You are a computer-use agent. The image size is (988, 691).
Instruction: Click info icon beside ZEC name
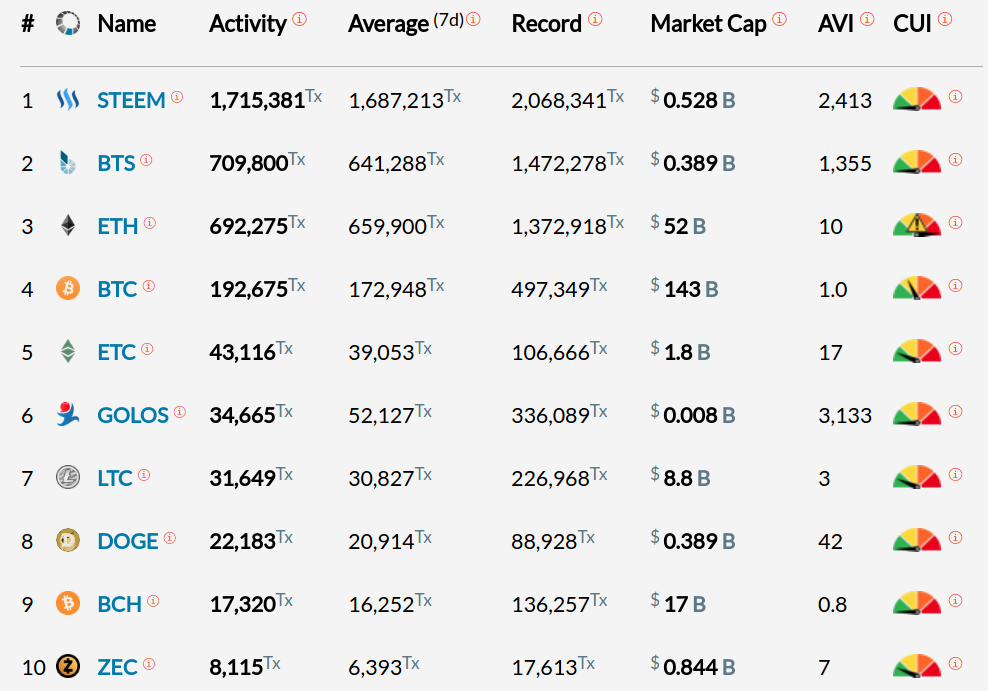[x=149, y=664]
